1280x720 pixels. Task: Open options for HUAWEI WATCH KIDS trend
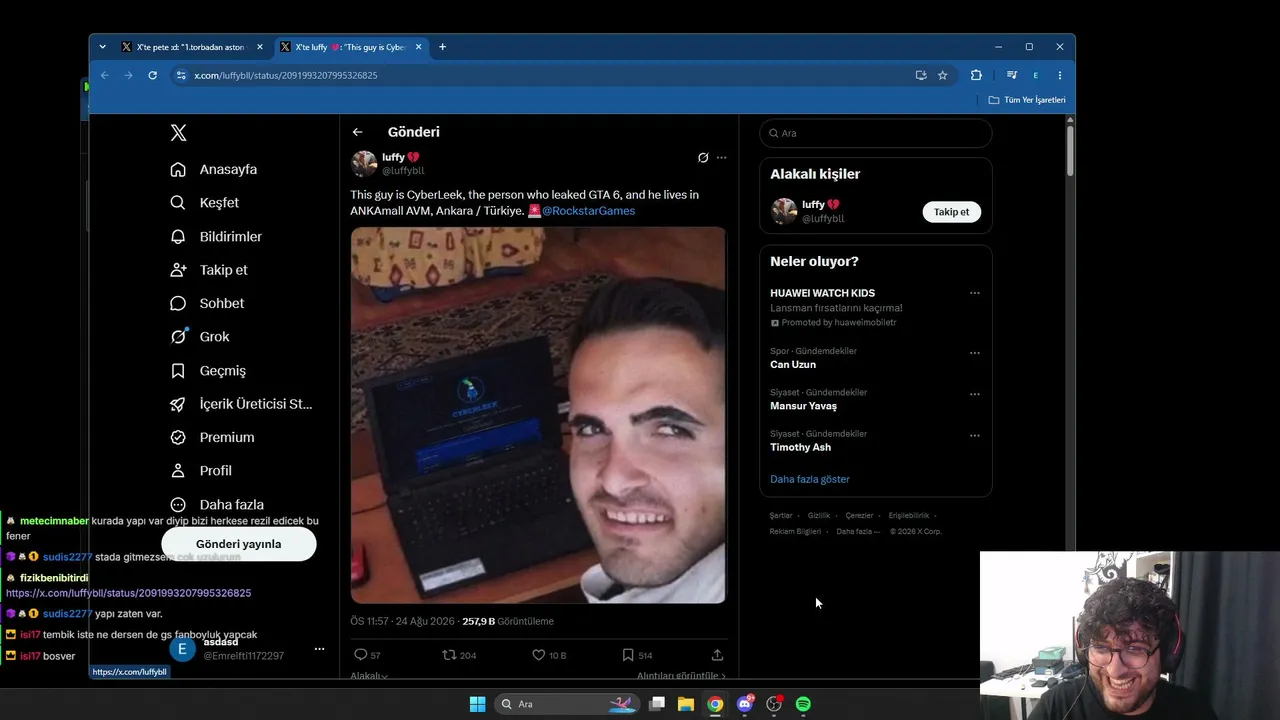pos(975,293)
